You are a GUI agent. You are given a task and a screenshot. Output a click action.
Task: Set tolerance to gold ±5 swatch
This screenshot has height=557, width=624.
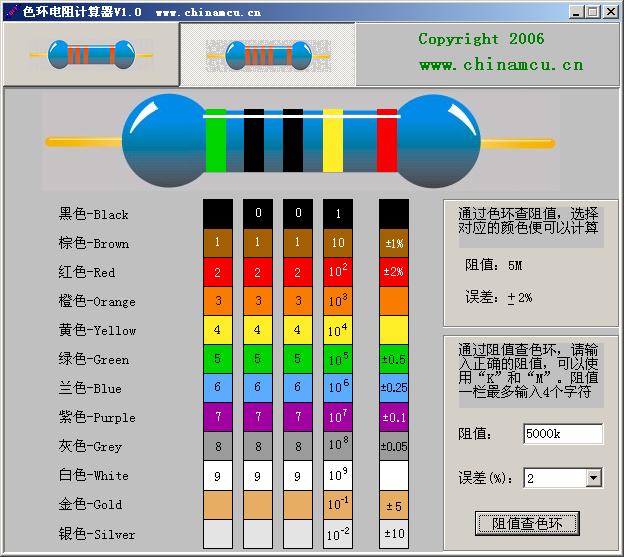coord(394,505)
